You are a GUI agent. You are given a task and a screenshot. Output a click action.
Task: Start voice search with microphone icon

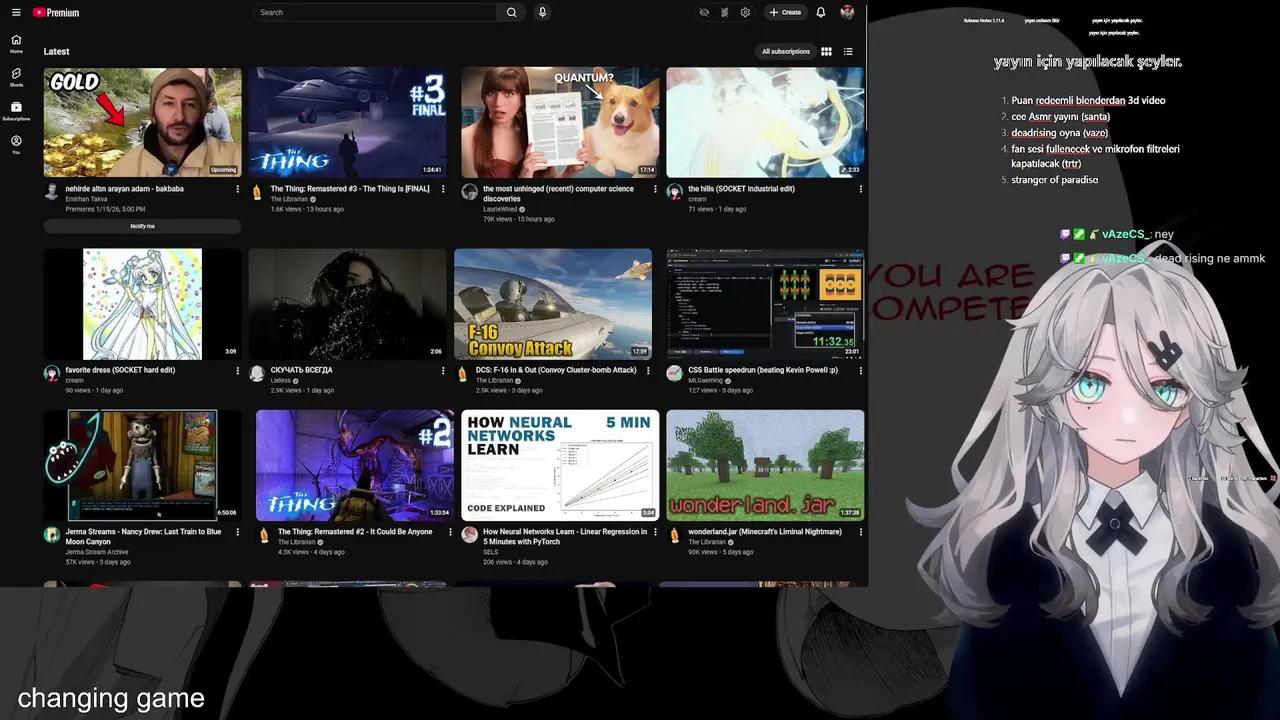point(541,12)
